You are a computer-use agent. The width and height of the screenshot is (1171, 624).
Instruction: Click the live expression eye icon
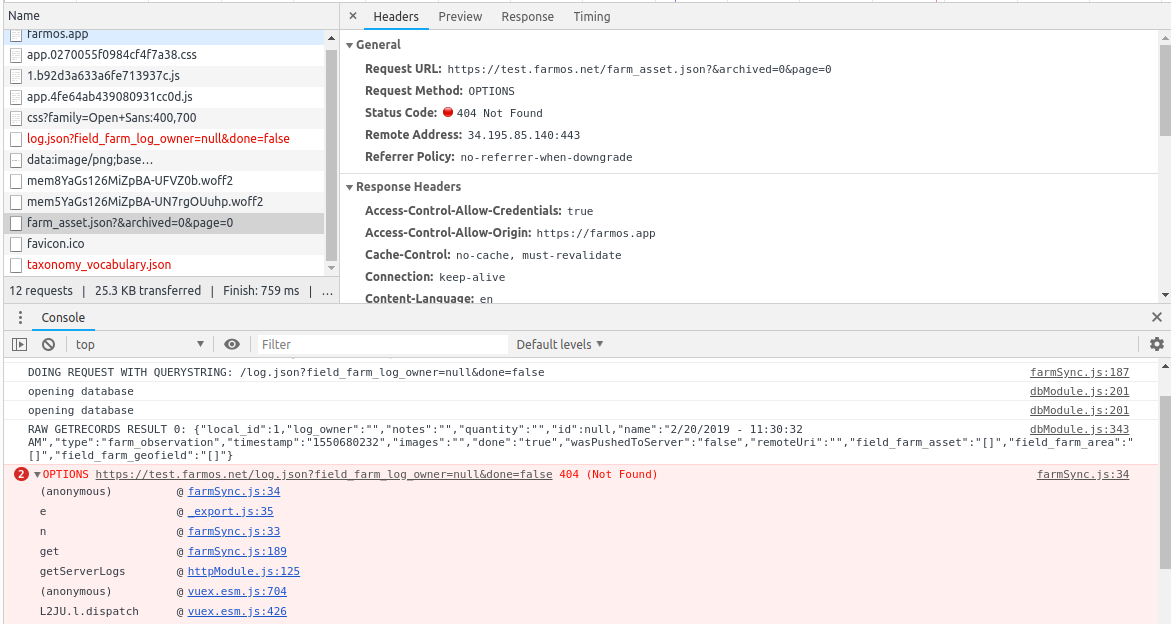coord(232,344)
